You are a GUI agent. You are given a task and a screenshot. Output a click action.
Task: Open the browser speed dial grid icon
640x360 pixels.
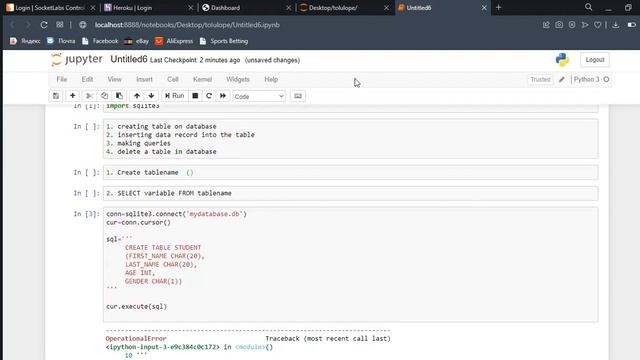[60, 25]
